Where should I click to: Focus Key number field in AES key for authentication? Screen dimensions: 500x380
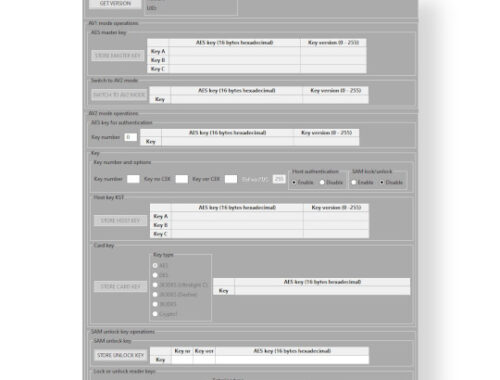click(131, 137)
